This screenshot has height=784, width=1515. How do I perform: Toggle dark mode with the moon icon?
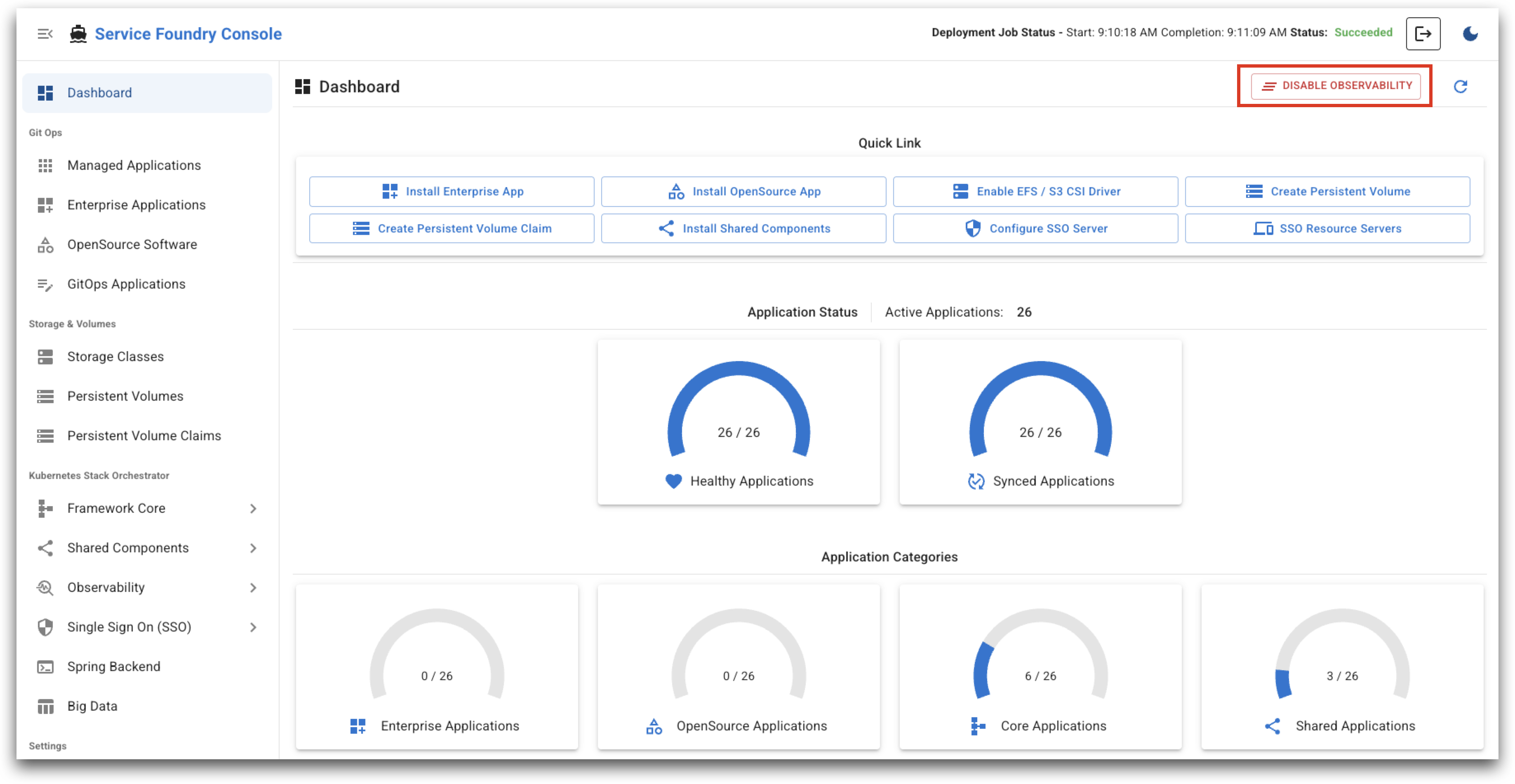coord(1470,33)
